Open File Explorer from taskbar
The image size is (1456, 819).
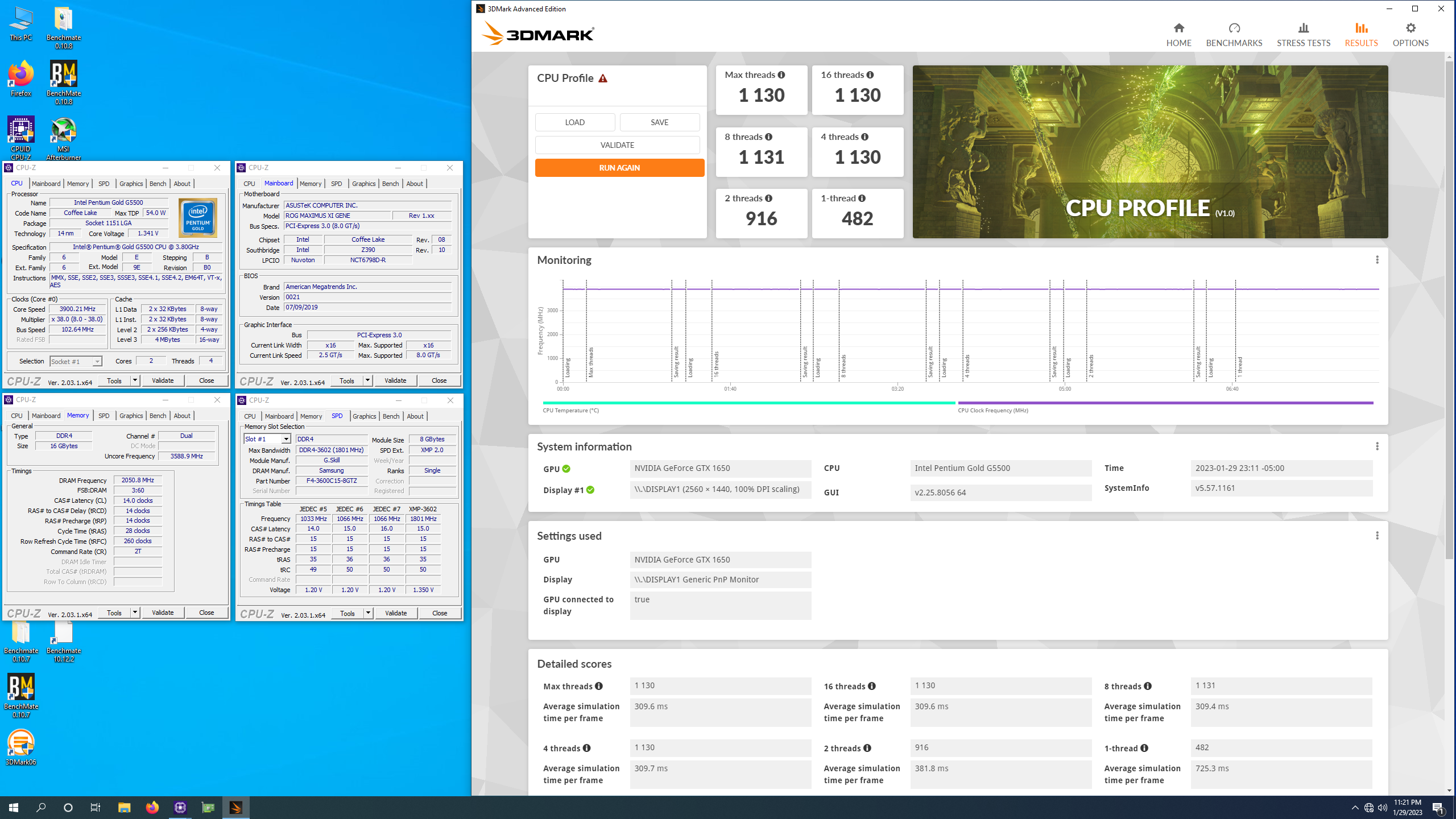coord(124,808)
